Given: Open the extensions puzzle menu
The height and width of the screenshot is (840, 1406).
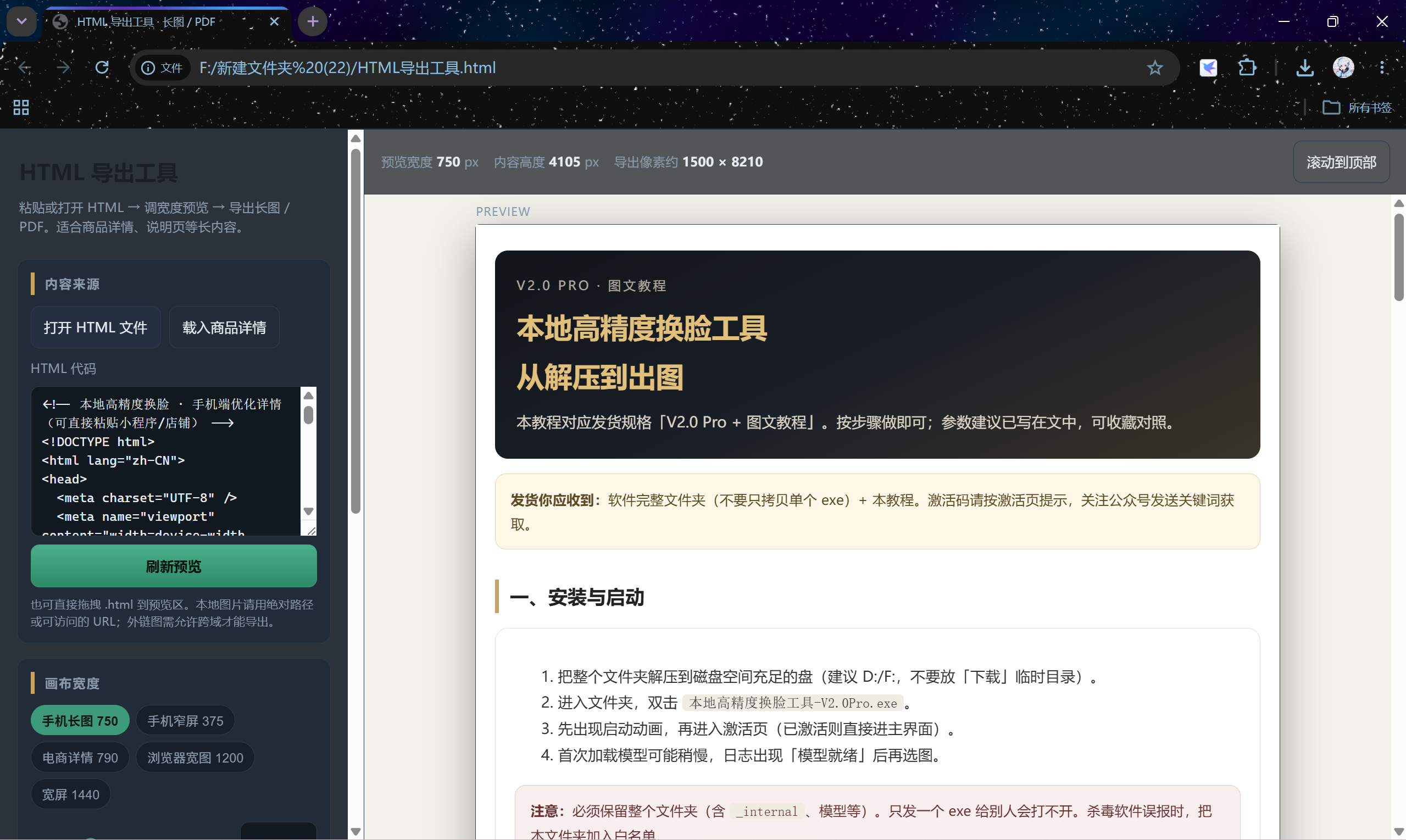Looking at the screenshot, I should point(1247,68).
